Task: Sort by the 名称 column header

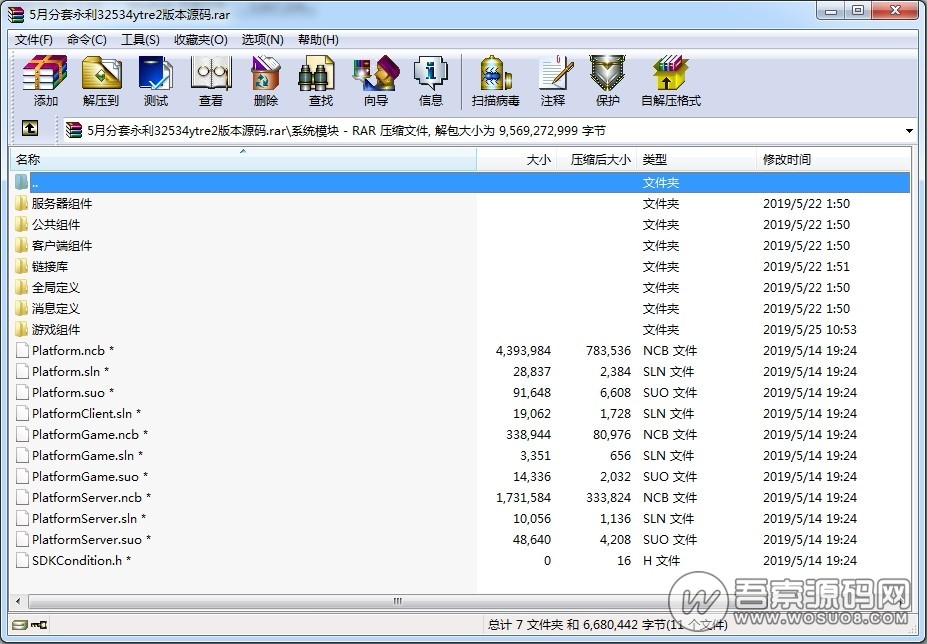Action: [243, 160]
